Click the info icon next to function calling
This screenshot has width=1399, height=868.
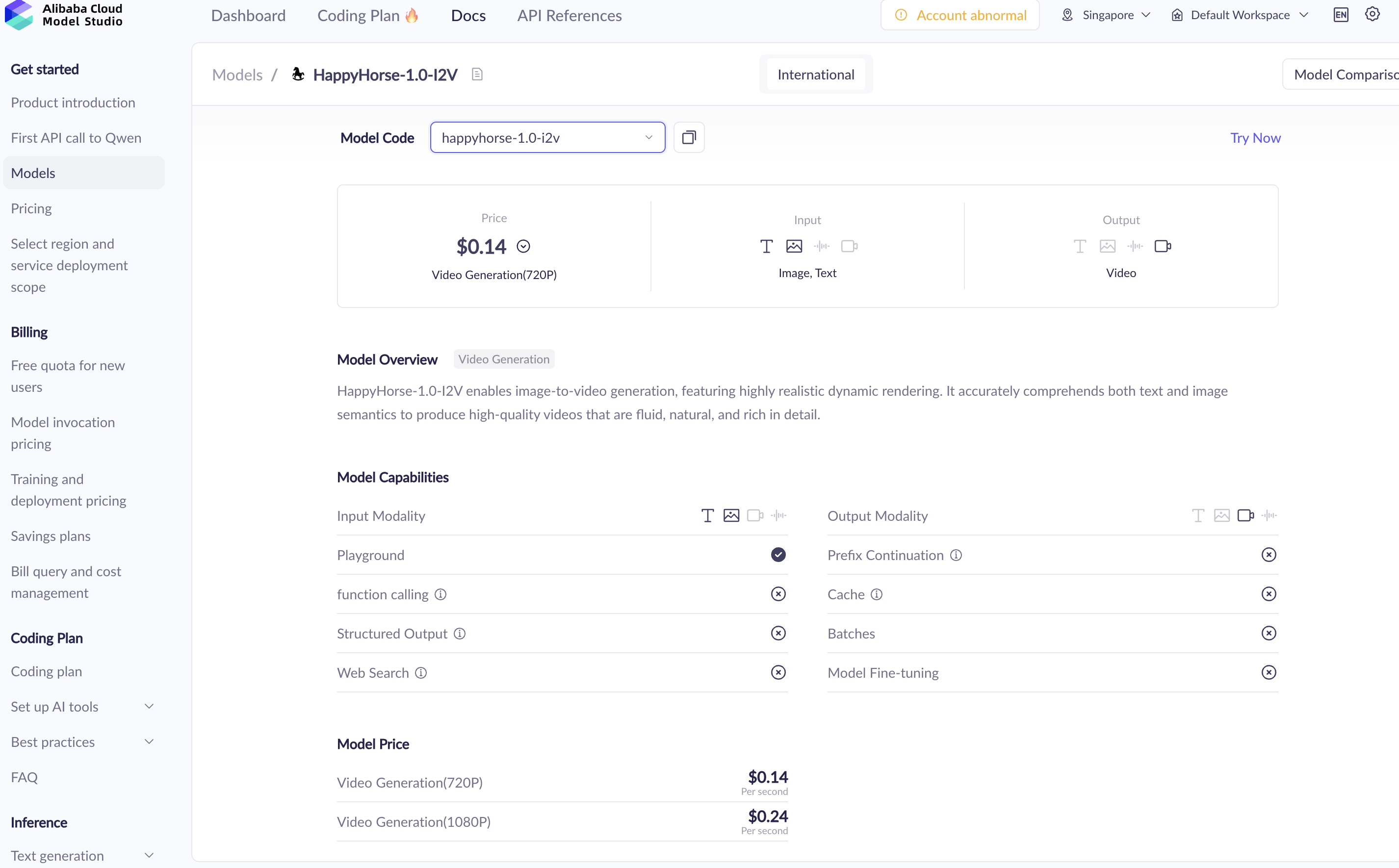click(440, 594)
